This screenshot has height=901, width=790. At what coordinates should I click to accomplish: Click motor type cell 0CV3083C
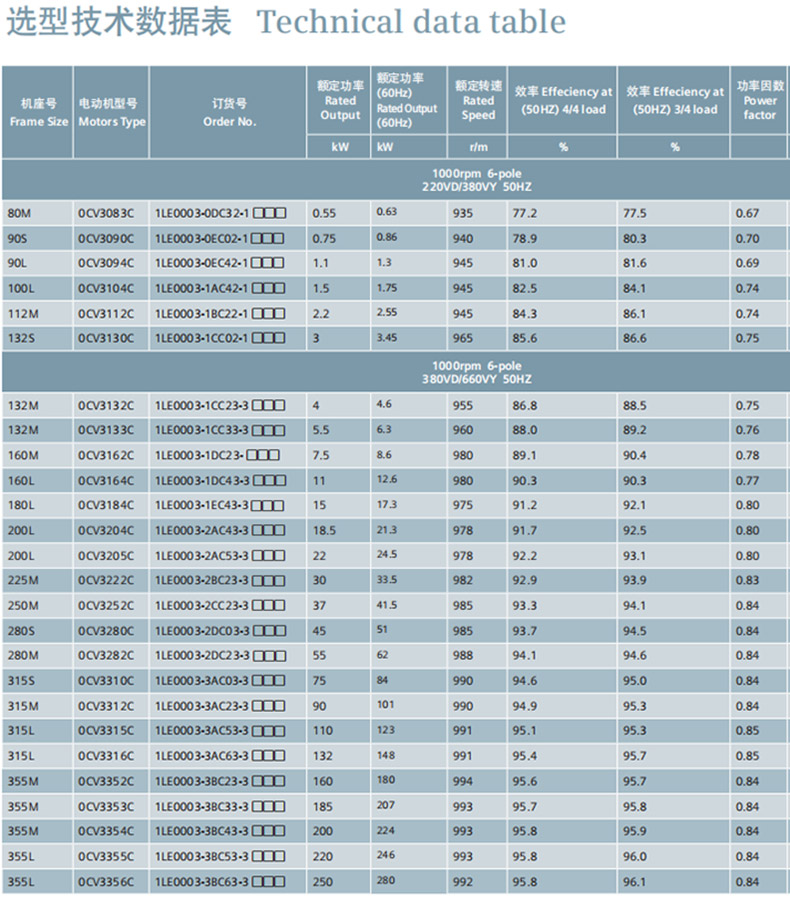pyautogui.click(x=105, y=214)
